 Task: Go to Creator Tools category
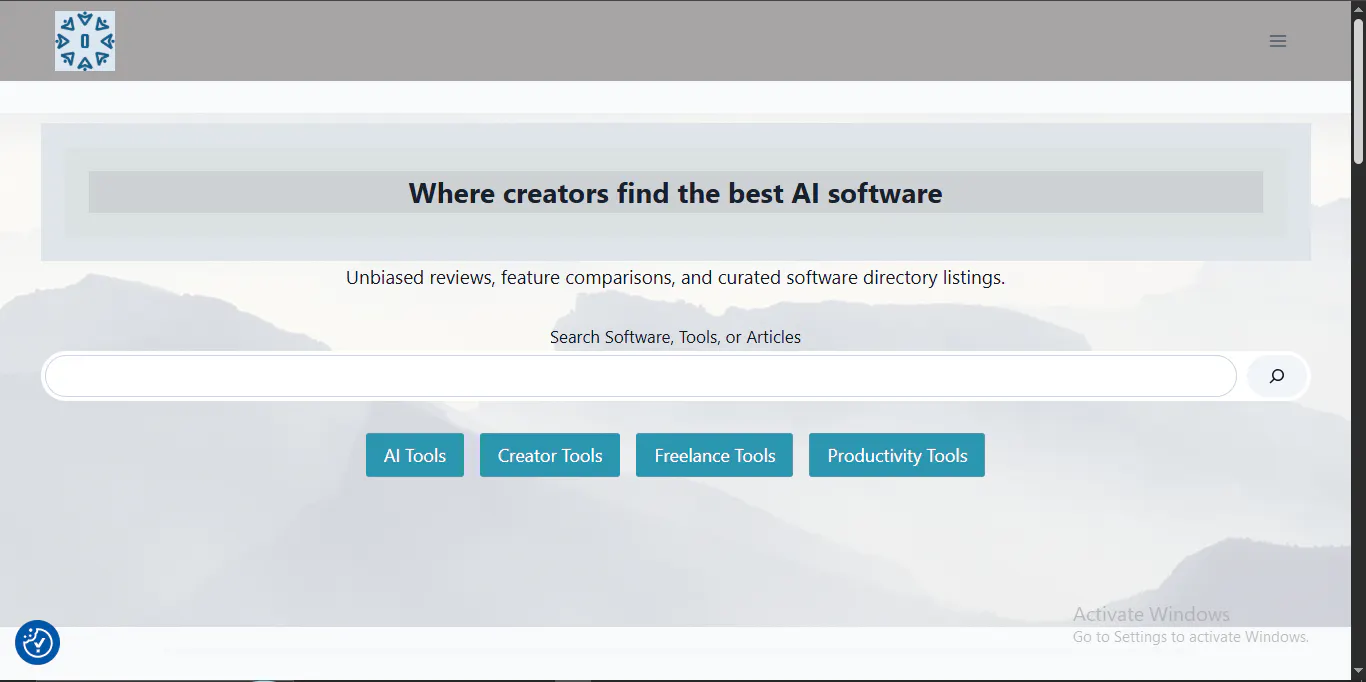click(550, 455)
